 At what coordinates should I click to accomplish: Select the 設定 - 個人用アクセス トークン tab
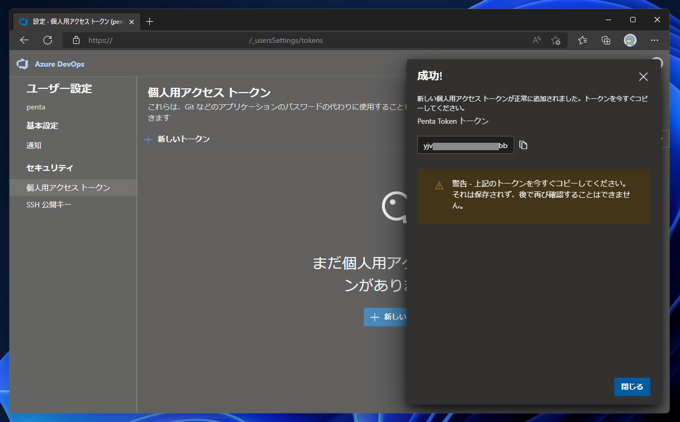pos(77,21)
